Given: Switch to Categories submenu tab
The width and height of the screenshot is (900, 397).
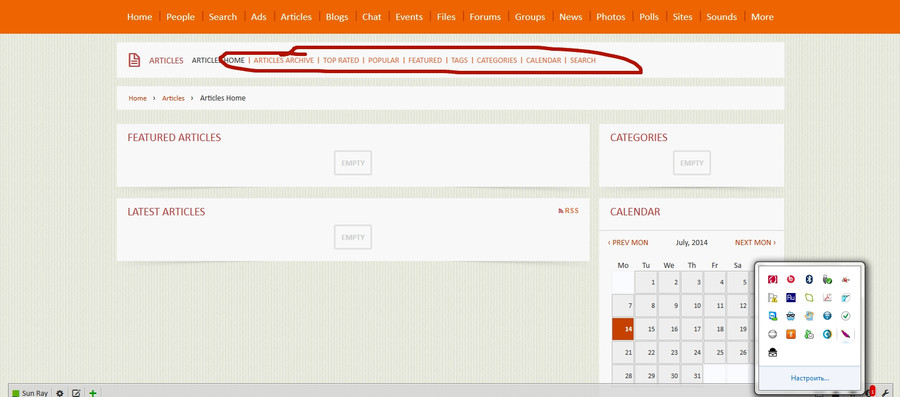Looking at the screenshot, I should click(x=496, y=60).
